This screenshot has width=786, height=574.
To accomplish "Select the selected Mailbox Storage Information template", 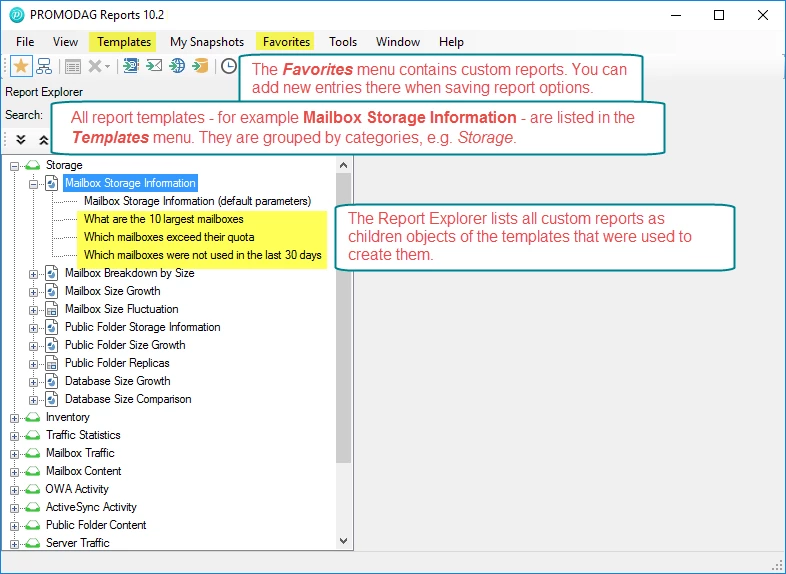I will (x=130, y=183).
